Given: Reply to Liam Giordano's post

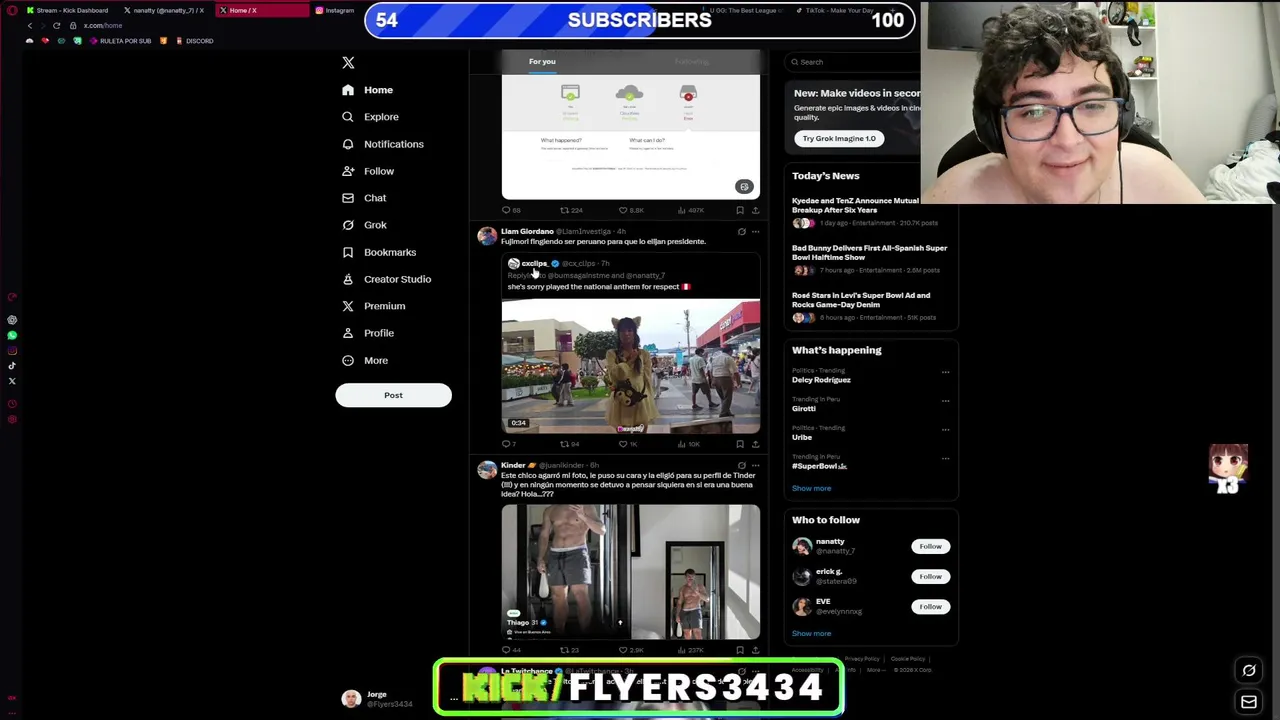Looking at the screenshot, I should coord(509,444).
